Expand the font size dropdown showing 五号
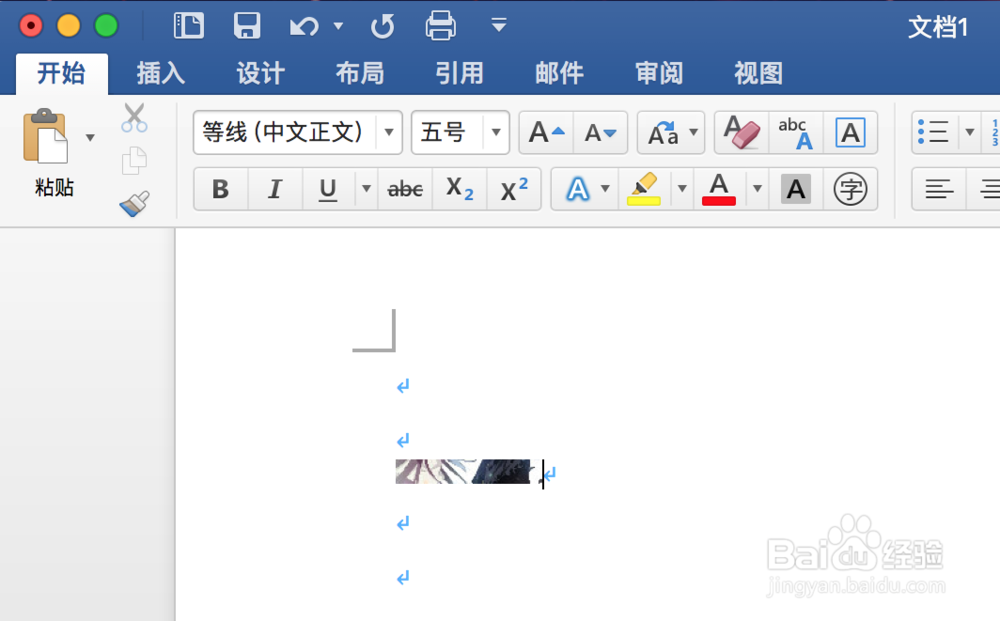 [x=497, y=132]
